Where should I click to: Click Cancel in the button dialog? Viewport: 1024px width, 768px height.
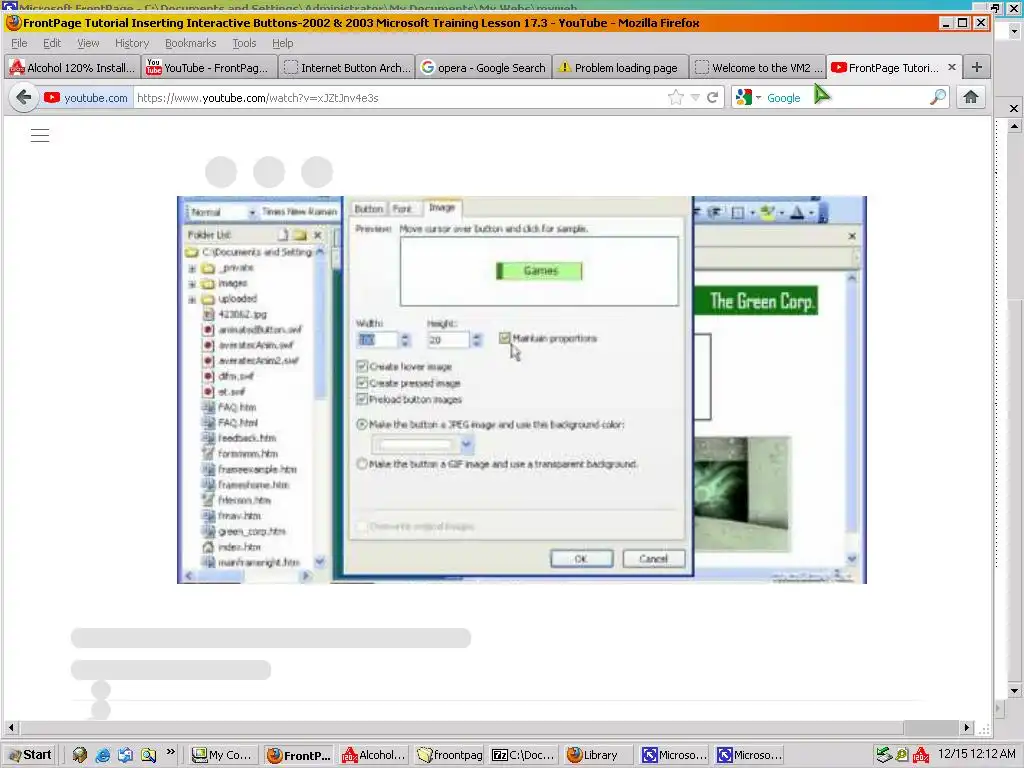(653, 559)
